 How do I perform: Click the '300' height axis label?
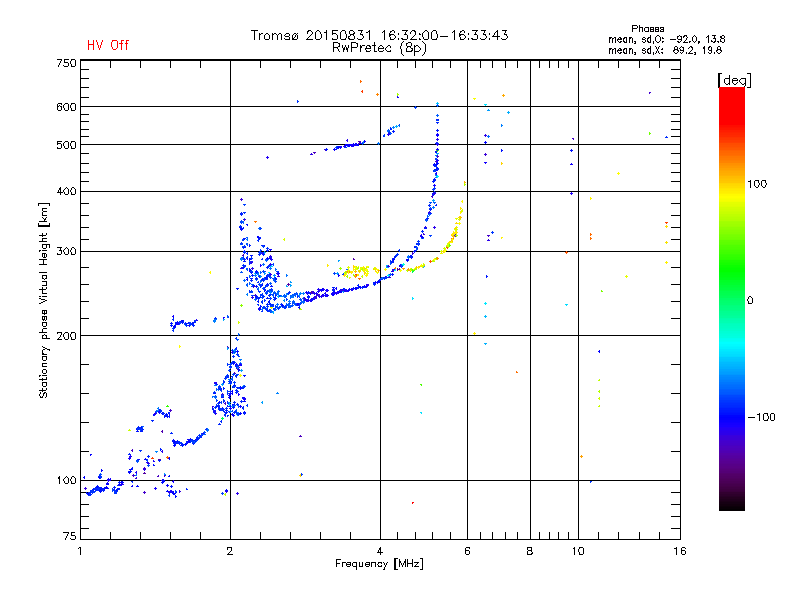[x=66, y=252]
